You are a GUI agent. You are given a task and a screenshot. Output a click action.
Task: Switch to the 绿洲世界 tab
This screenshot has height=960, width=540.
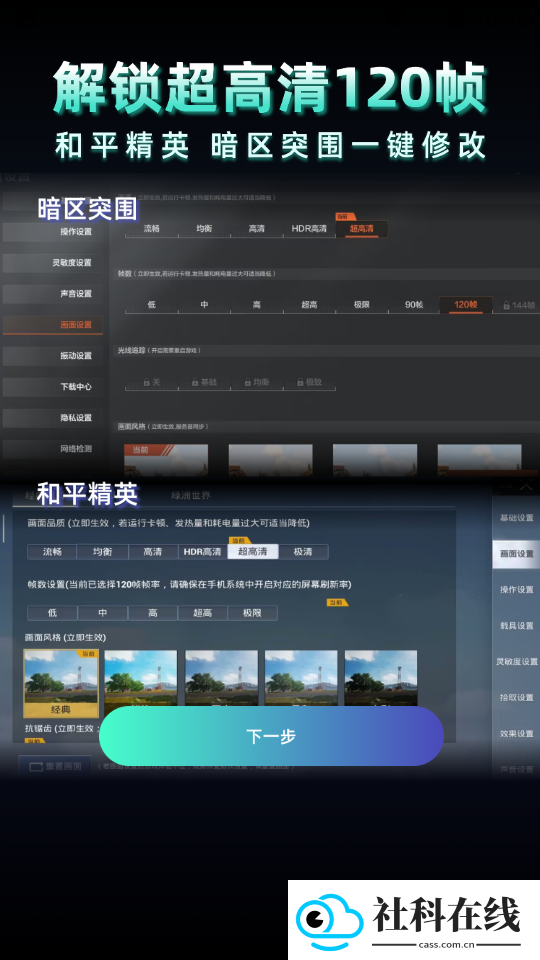coord(190,495)
